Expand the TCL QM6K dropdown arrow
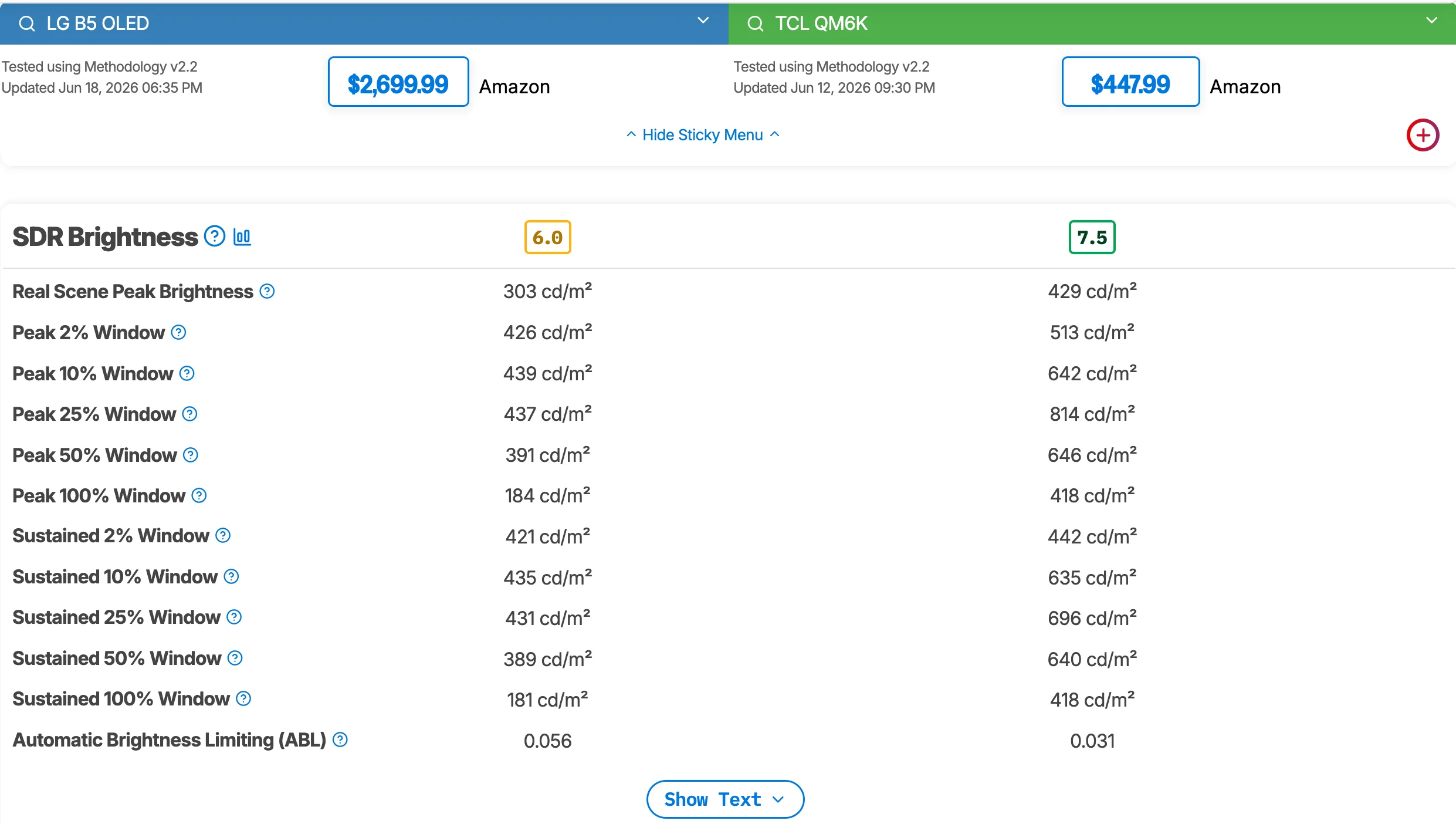 pos(1431,21)
